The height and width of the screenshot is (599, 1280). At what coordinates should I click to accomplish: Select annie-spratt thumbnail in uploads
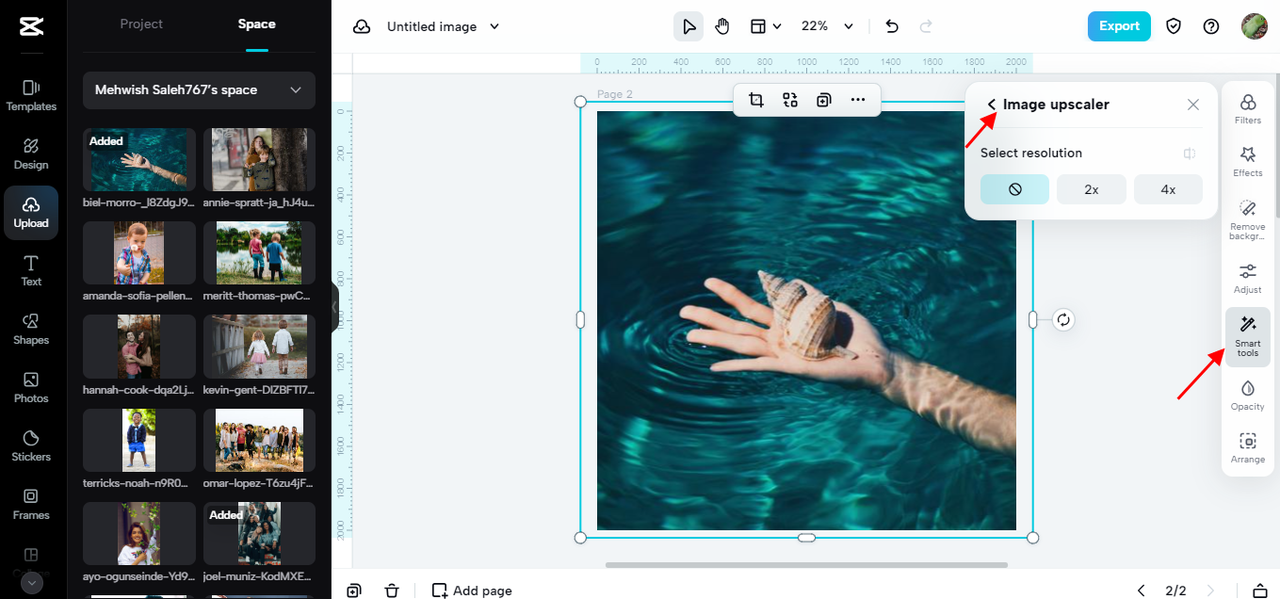(259, 159)
